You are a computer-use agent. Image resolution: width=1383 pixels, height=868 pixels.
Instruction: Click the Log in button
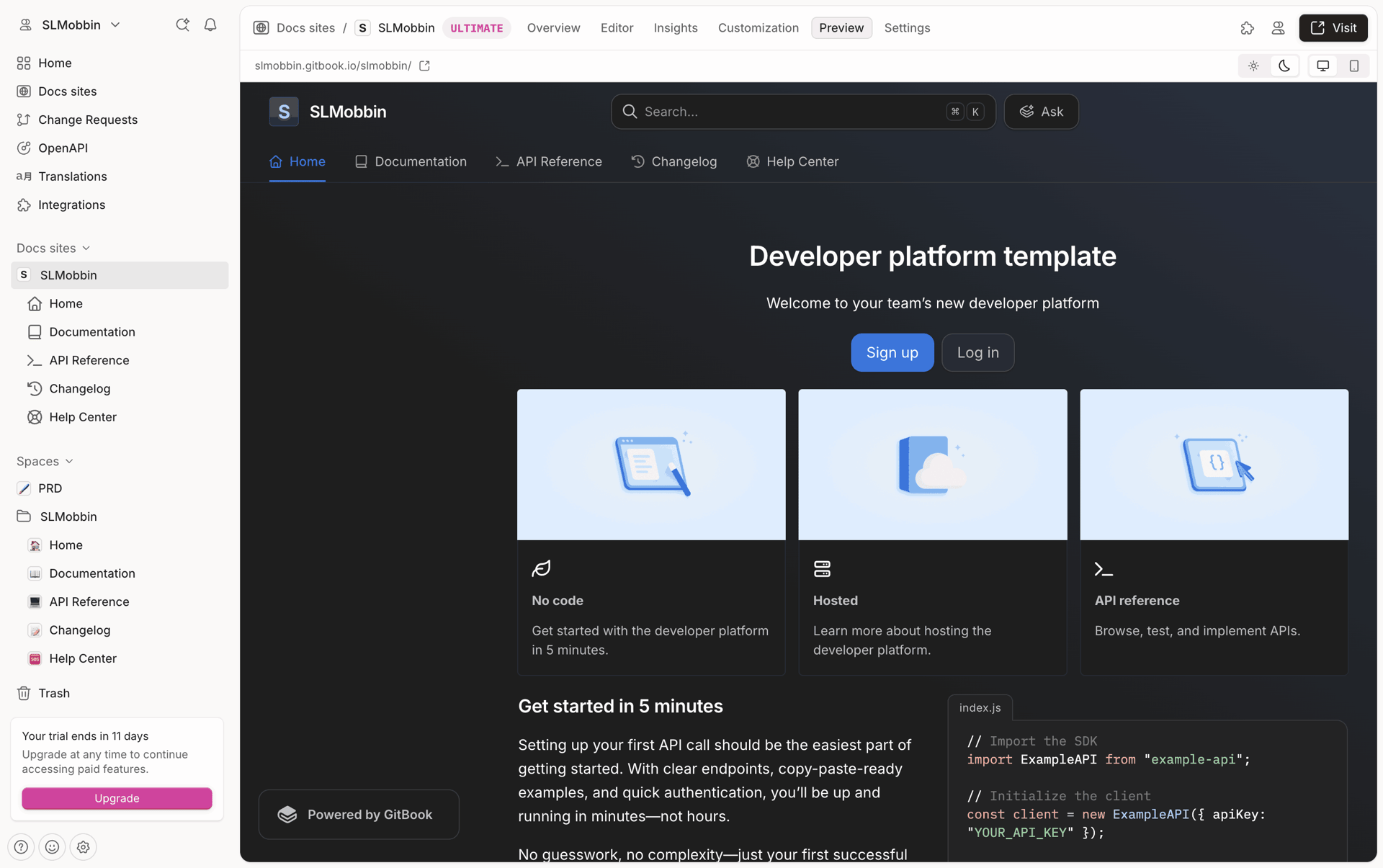pyautogui.click(x=977, y=353)
